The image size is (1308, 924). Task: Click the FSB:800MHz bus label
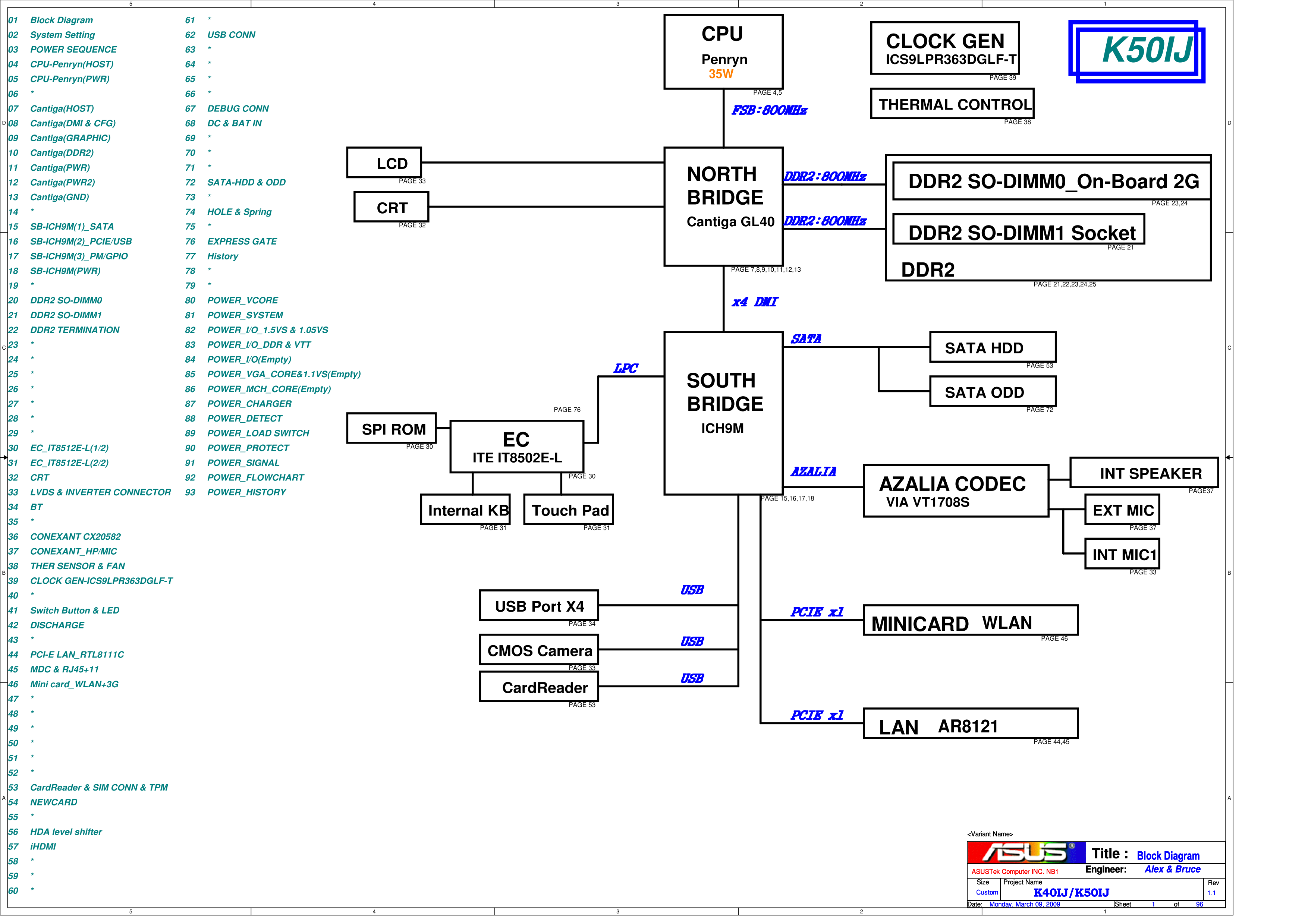pos(769,110)
